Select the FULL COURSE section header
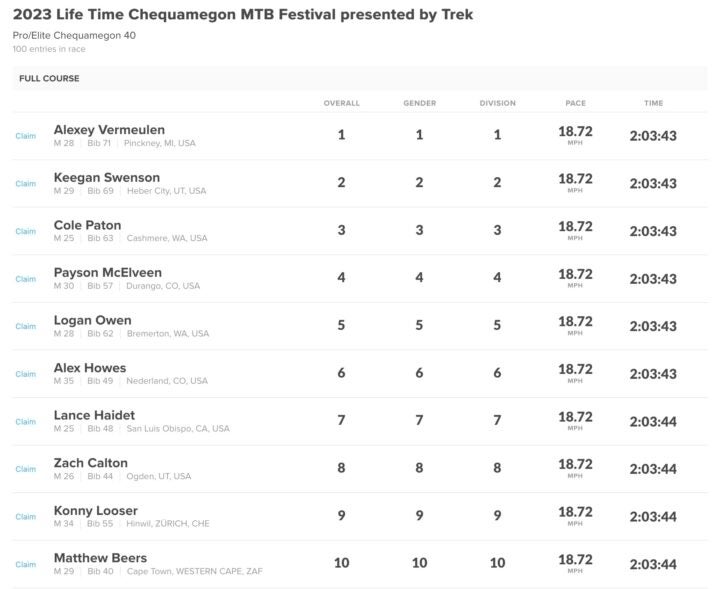720x589 pixels. click(x=49, y=79)
